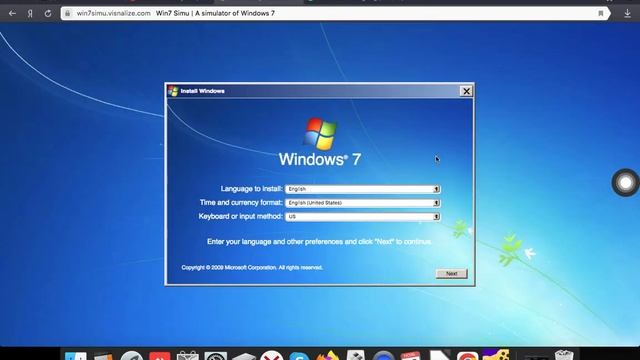Bookmark this page using the bookmark icon
This screenshot has width=640, height=360.
[601, 13]
